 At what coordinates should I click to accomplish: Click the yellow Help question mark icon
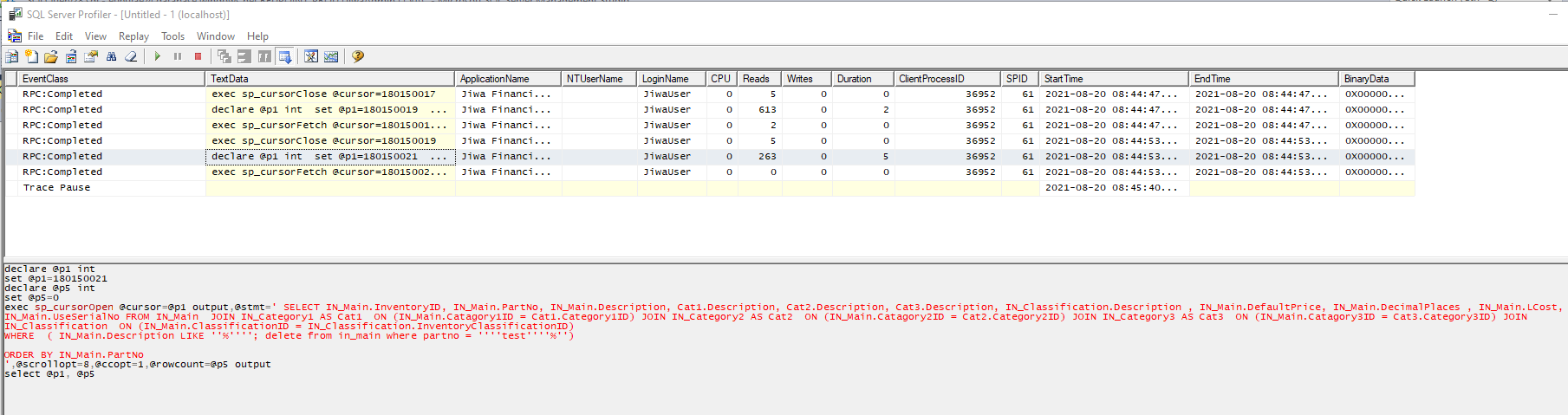click(x=357, y=56)
